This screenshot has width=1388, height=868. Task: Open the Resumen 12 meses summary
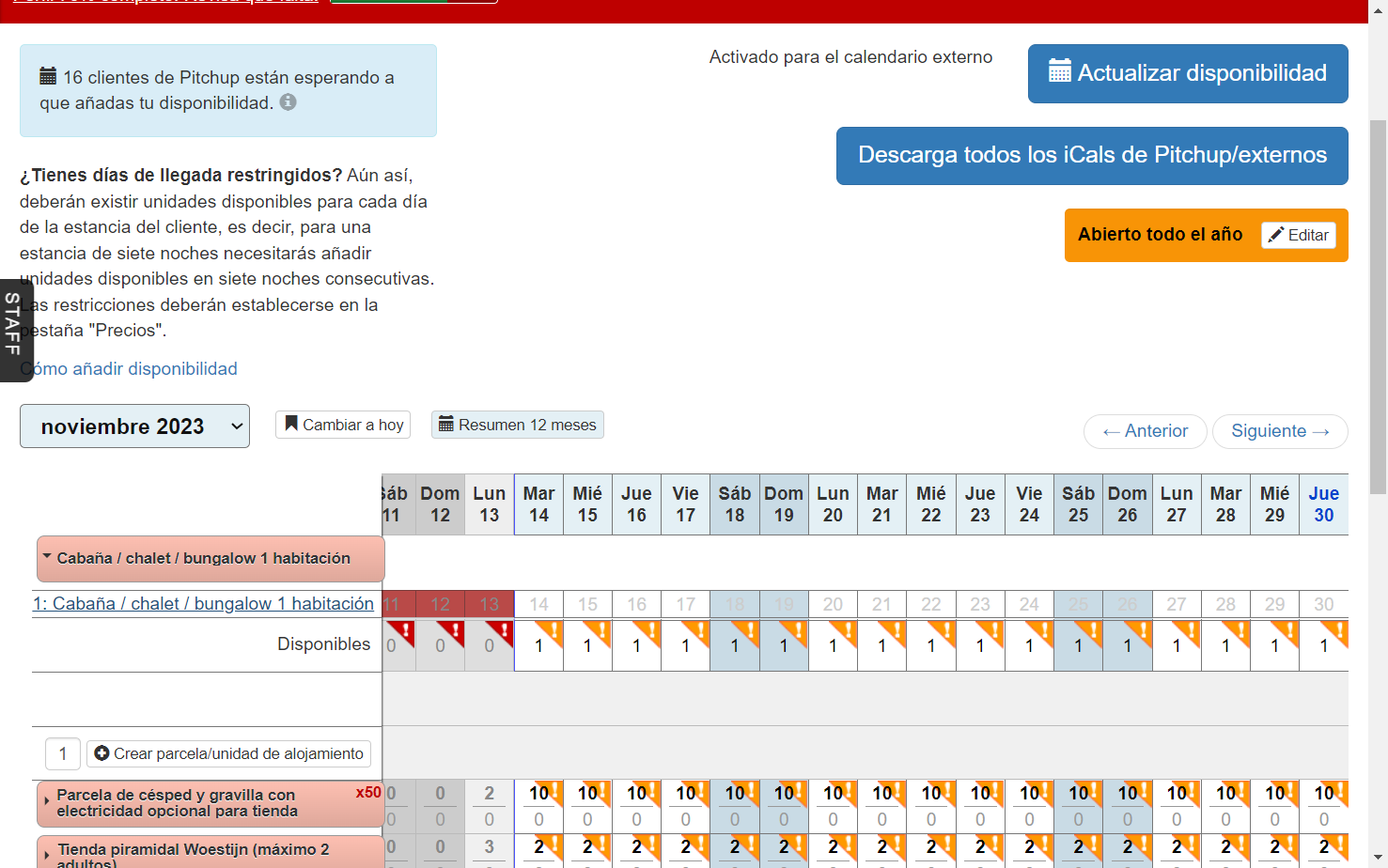point(518,425)
